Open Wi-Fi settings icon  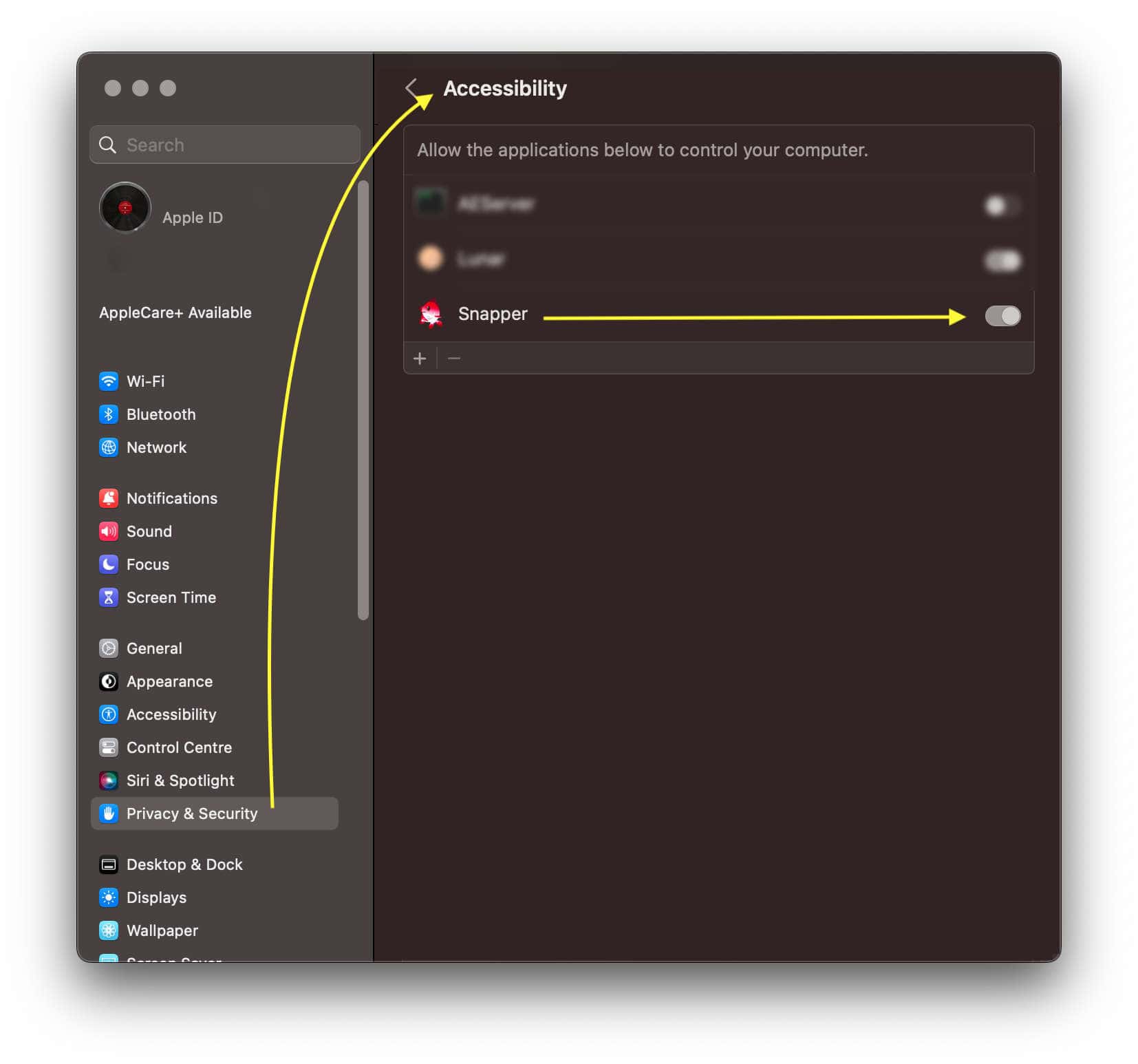tap(108, 381)
